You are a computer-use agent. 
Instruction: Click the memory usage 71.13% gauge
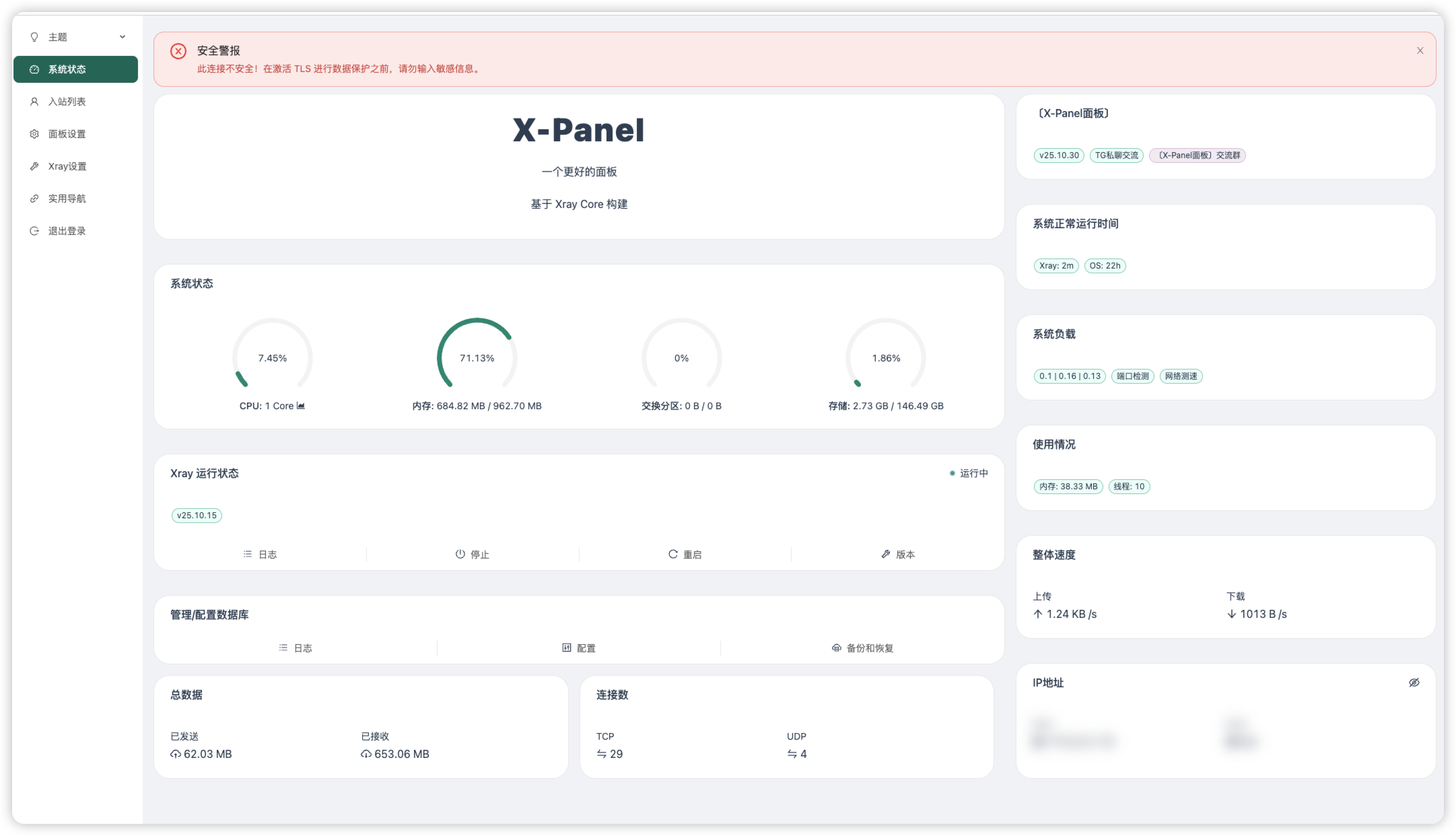477,357
